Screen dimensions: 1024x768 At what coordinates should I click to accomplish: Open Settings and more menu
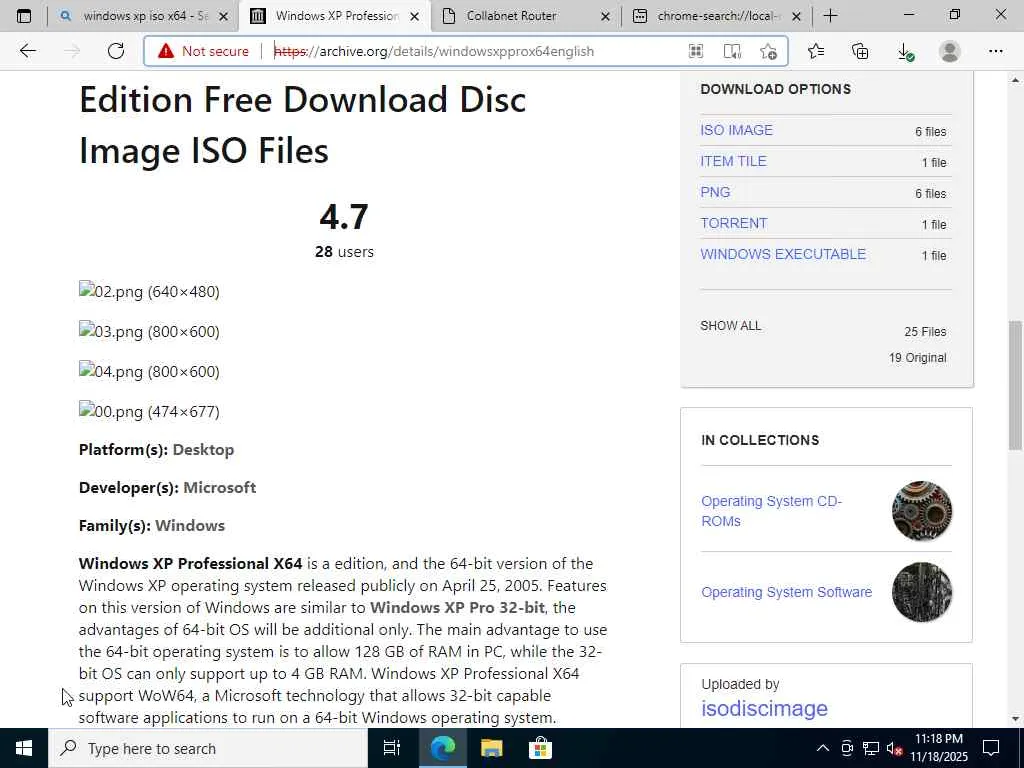point(995,51)
